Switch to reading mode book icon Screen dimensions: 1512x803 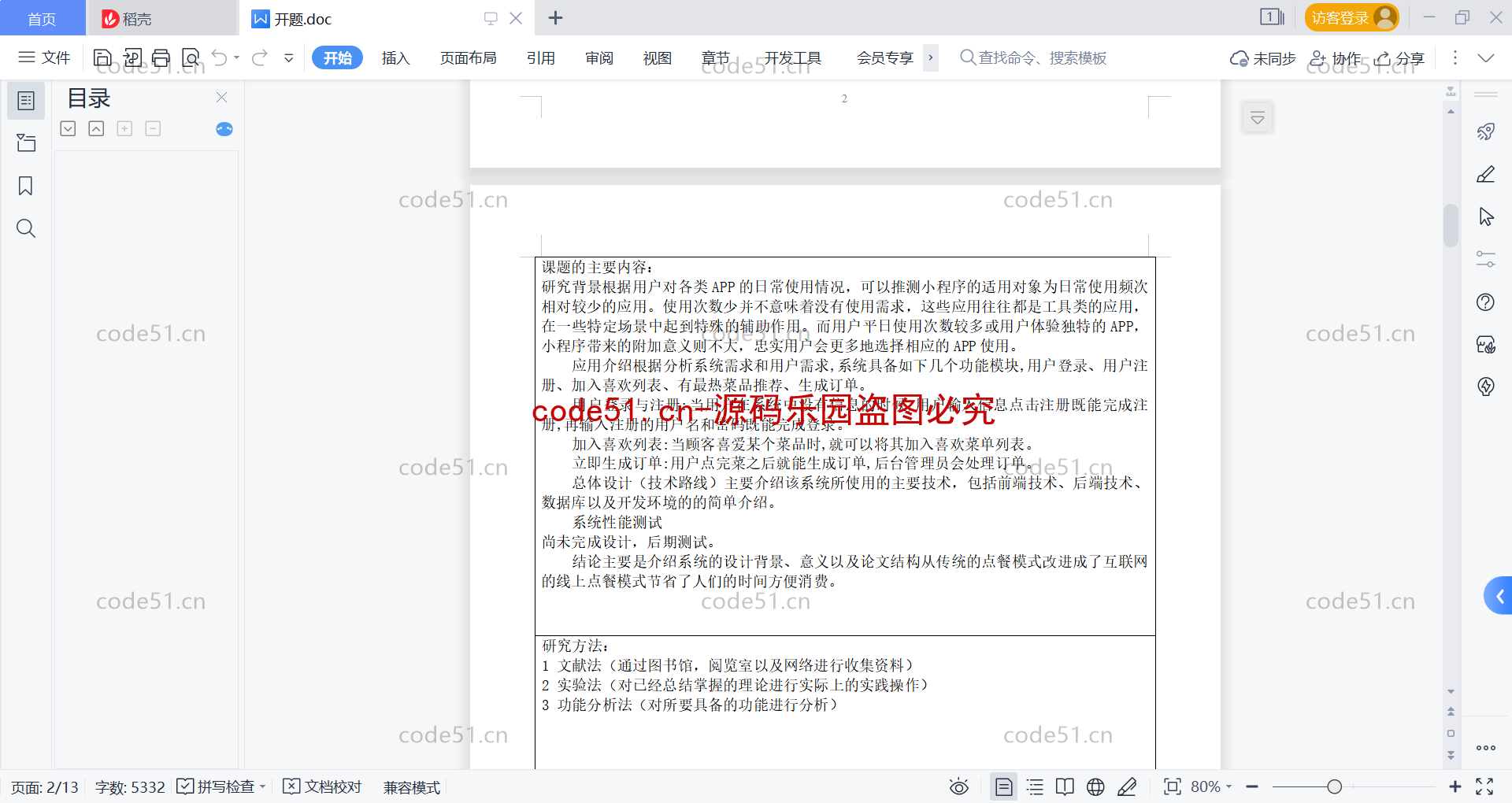(x=1065, y=786)
